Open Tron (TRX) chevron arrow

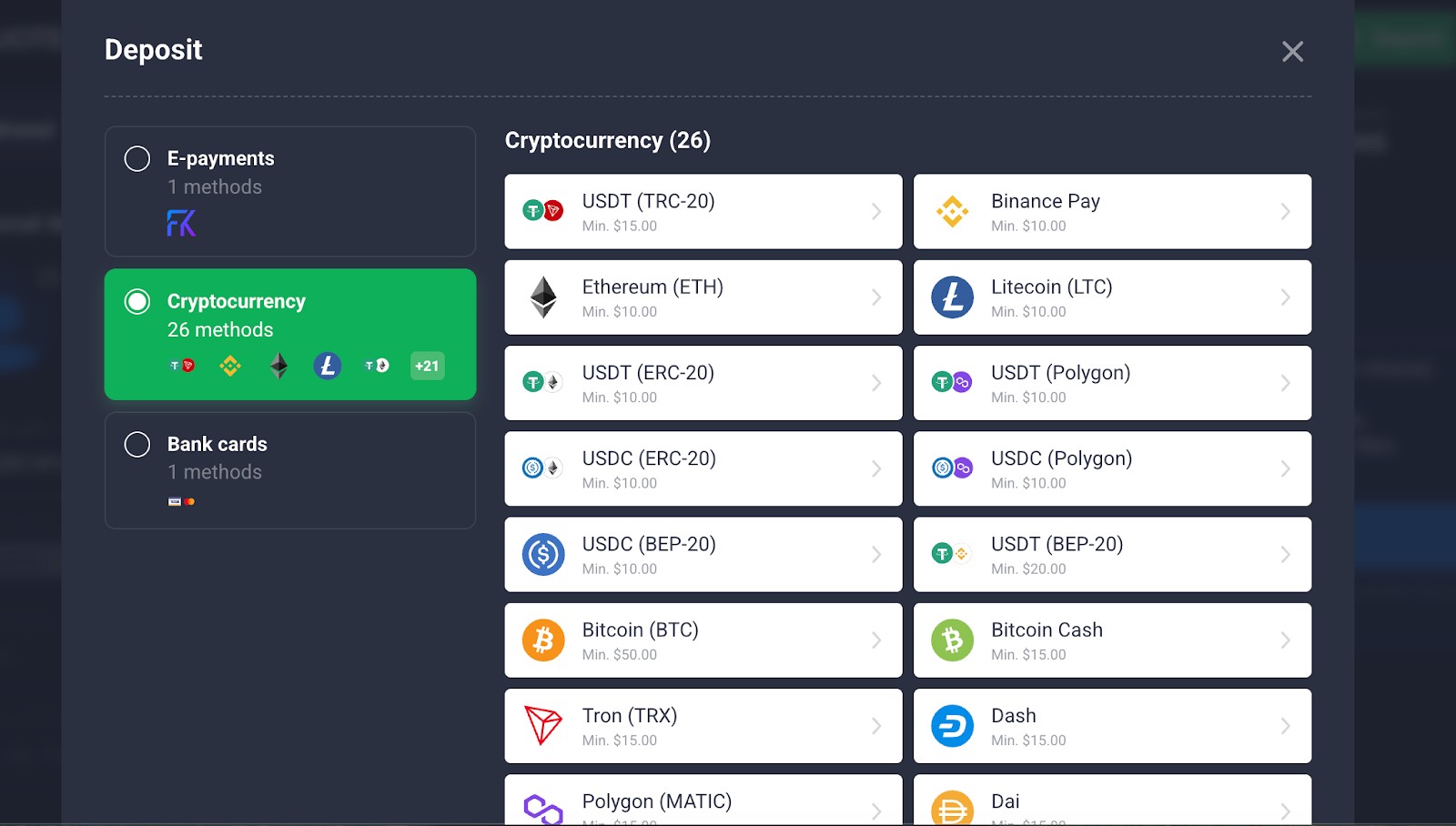point(876,726)
